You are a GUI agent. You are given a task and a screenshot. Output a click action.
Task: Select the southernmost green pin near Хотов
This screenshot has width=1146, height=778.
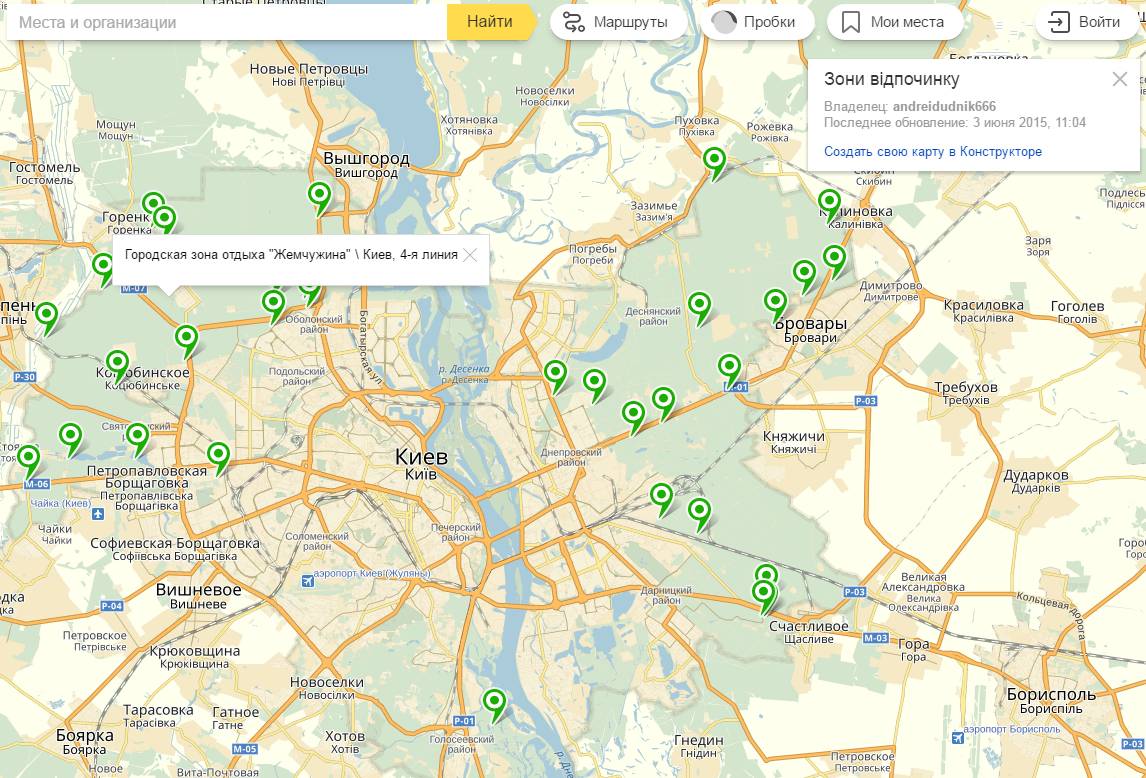point(494,702)
